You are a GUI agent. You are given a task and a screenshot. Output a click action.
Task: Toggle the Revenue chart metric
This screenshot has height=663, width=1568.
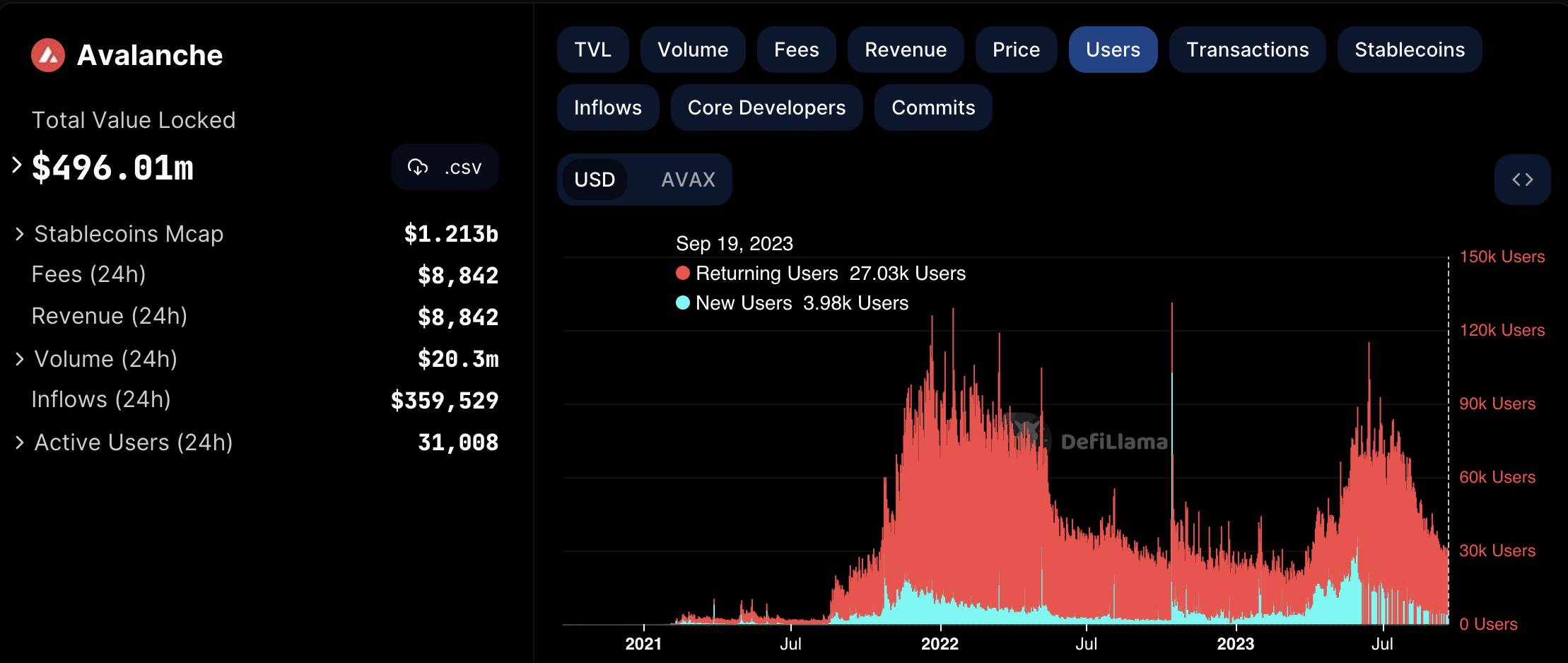click(x=906, y=49)
